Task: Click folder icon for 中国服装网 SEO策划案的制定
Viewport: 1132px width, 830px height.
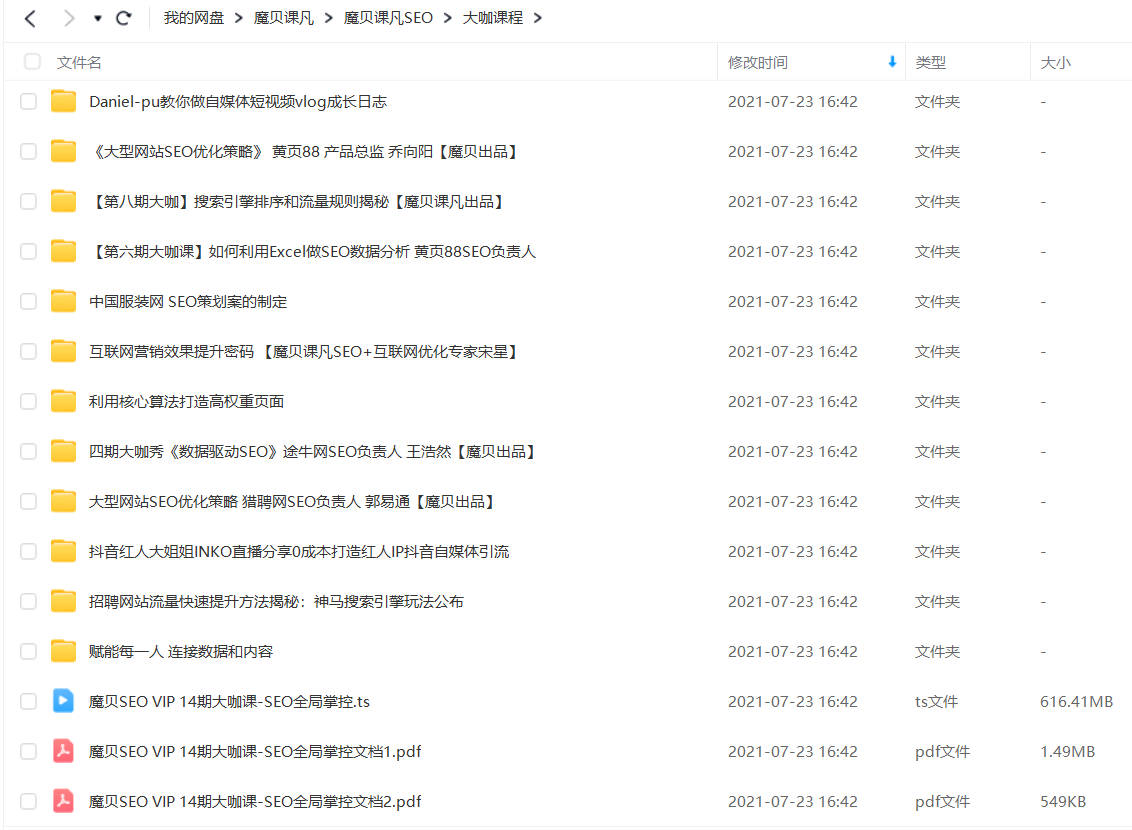Action: (x=64, y=301)
